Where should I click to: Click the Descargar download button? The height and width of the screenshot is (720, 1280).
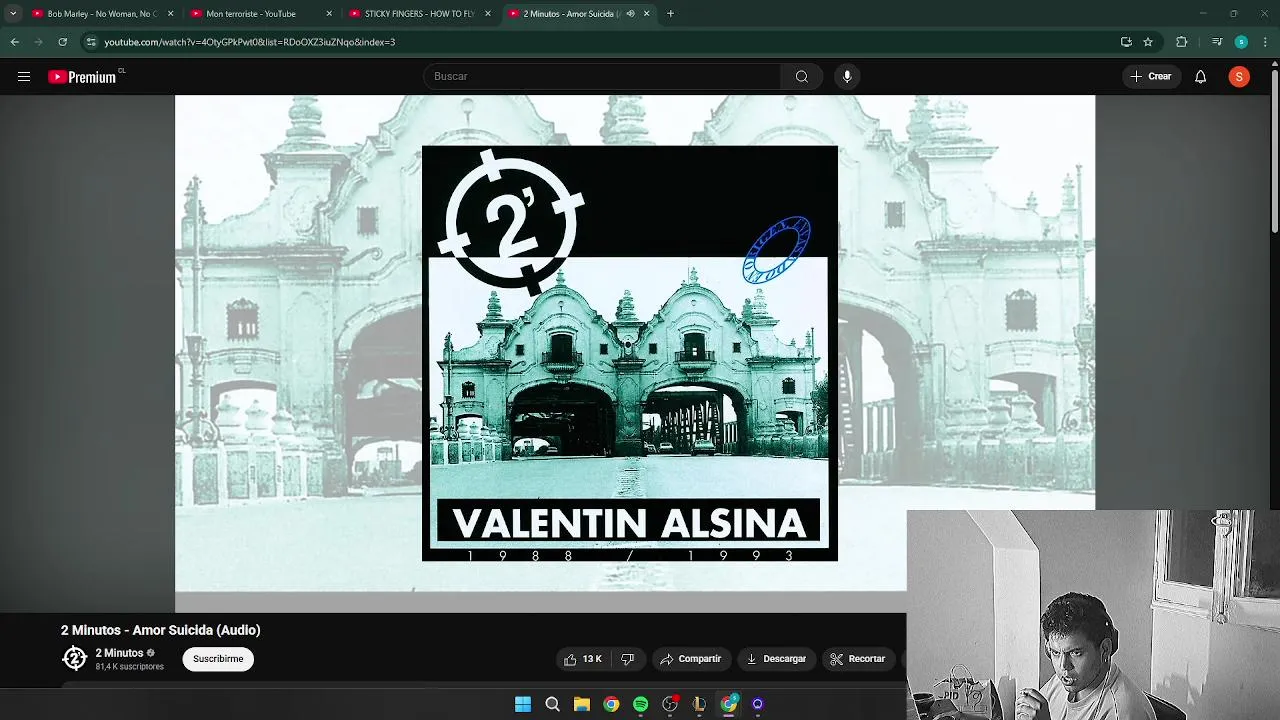click(776, 659)
